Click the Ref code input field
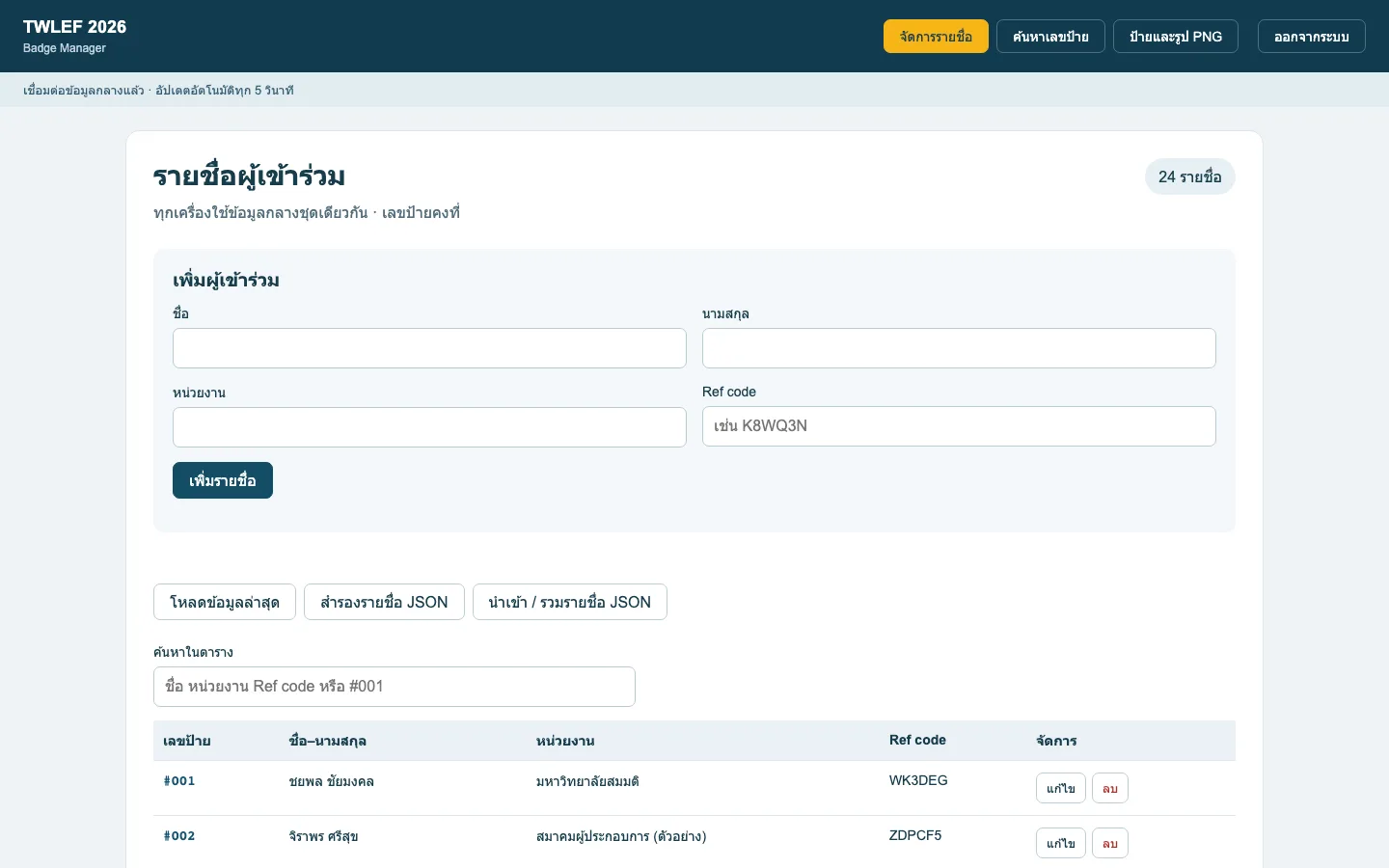1389x868 pixels. [x=959, y=426]
